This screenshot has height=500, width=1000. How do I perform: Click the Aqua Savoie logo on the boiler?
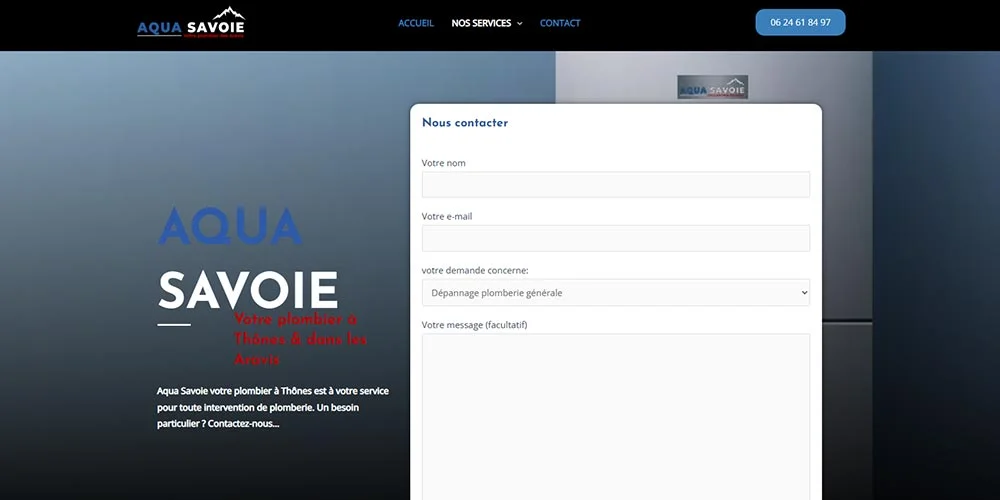coord(712,88)
